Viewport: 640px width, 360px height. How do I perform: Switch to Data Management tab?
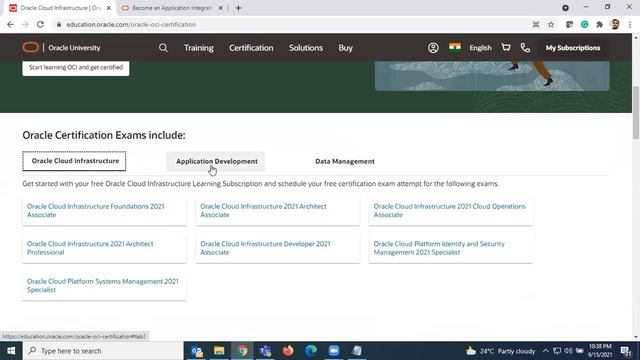pos(344,161)
